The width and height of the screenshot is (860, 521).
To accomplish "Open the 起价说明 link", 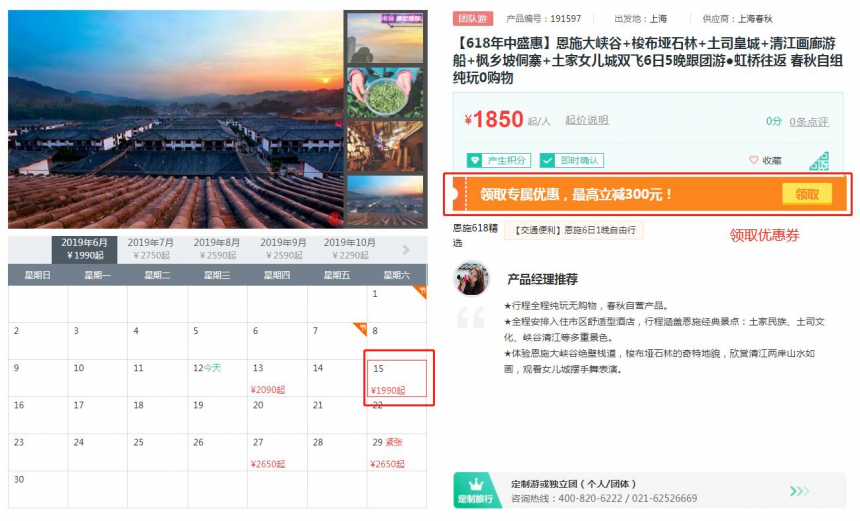I will coord(587,120).
